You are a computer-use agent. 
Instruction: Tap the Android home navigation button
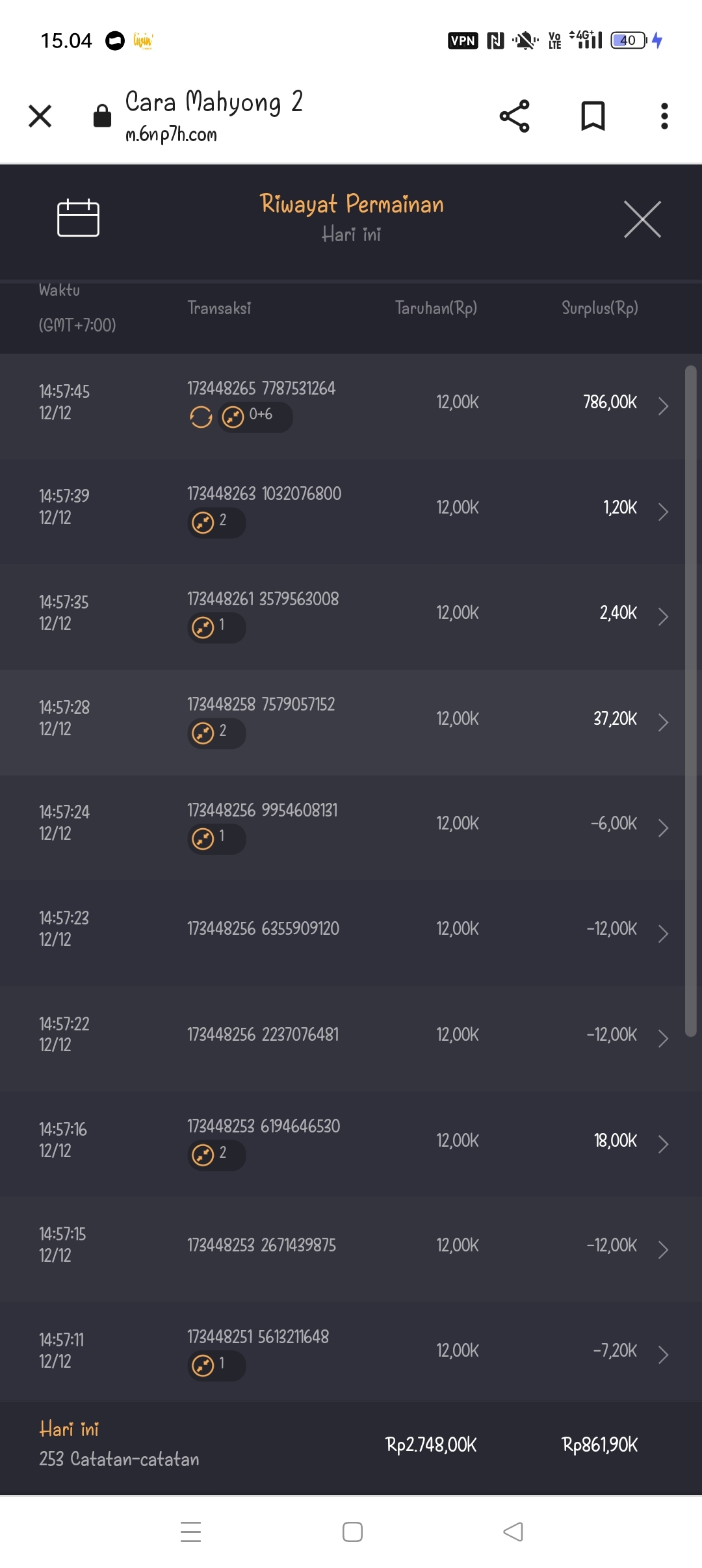click(352, 1532)
